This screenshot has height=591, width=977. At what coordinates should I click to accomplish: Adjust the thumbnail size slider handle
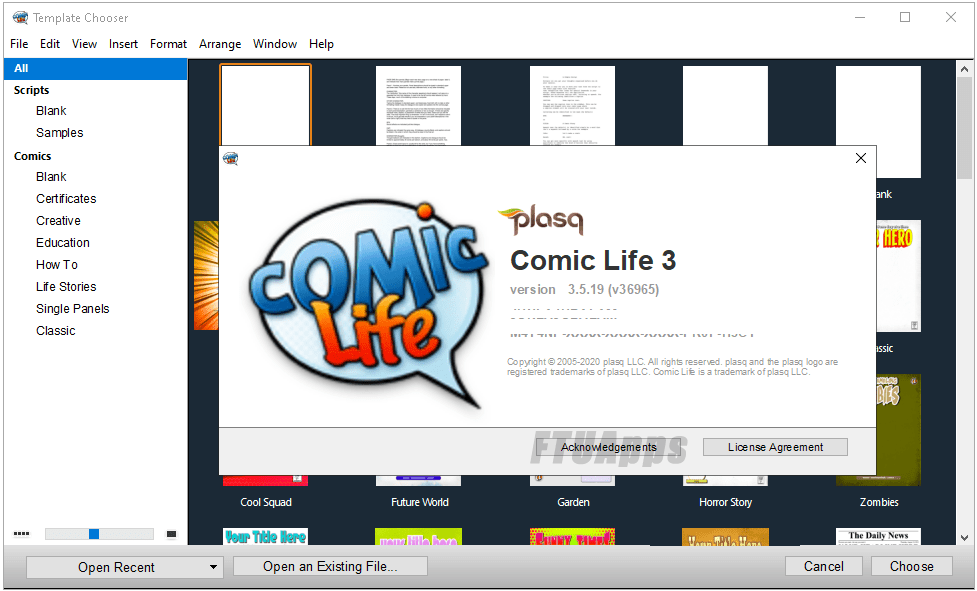pyautogui.click(x=94, y=534)
